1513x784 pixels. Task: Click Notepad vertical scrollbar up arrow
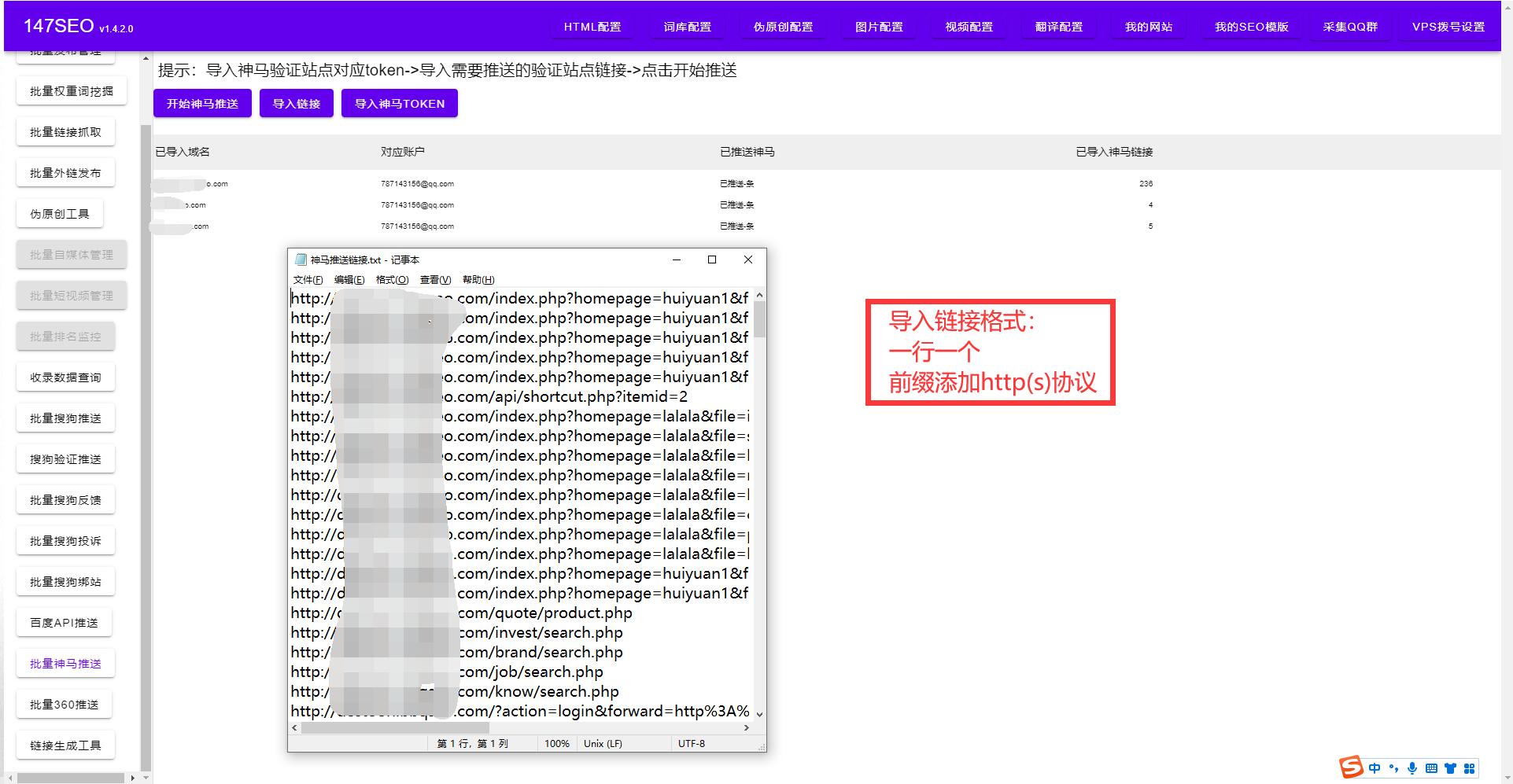pos(759,296)
